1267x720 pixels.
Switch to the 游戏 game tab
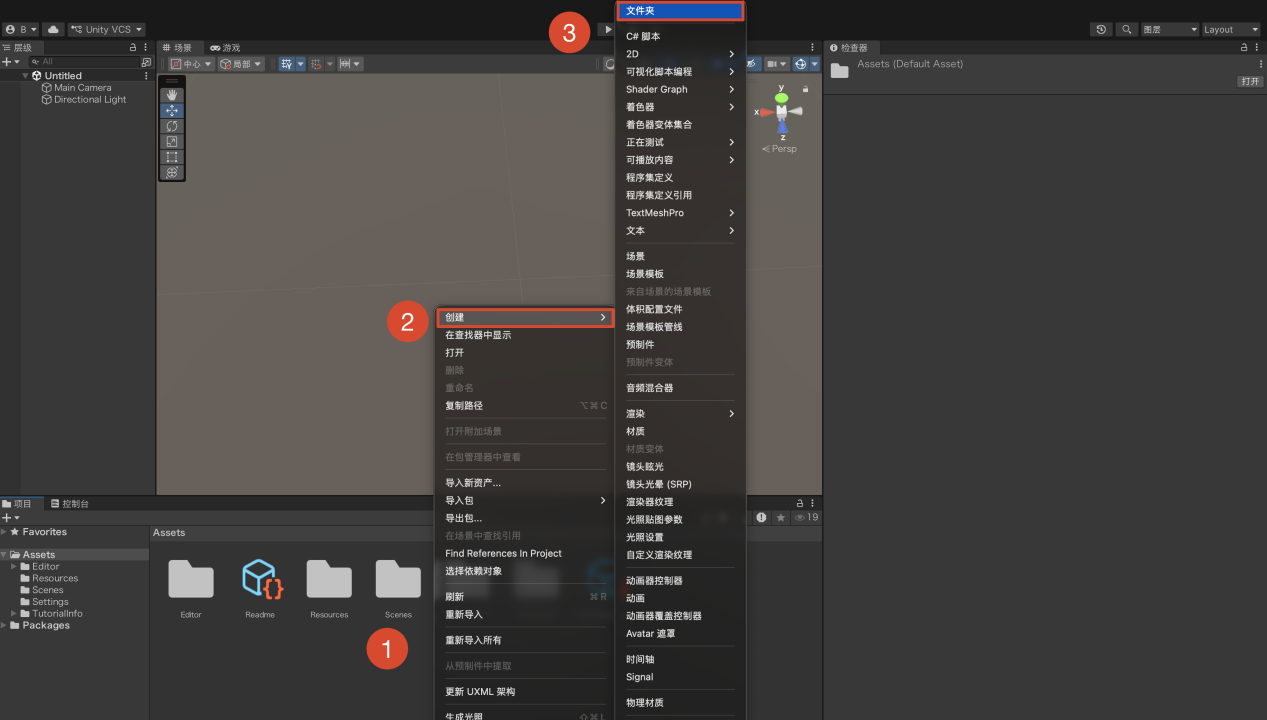point(225,47)
